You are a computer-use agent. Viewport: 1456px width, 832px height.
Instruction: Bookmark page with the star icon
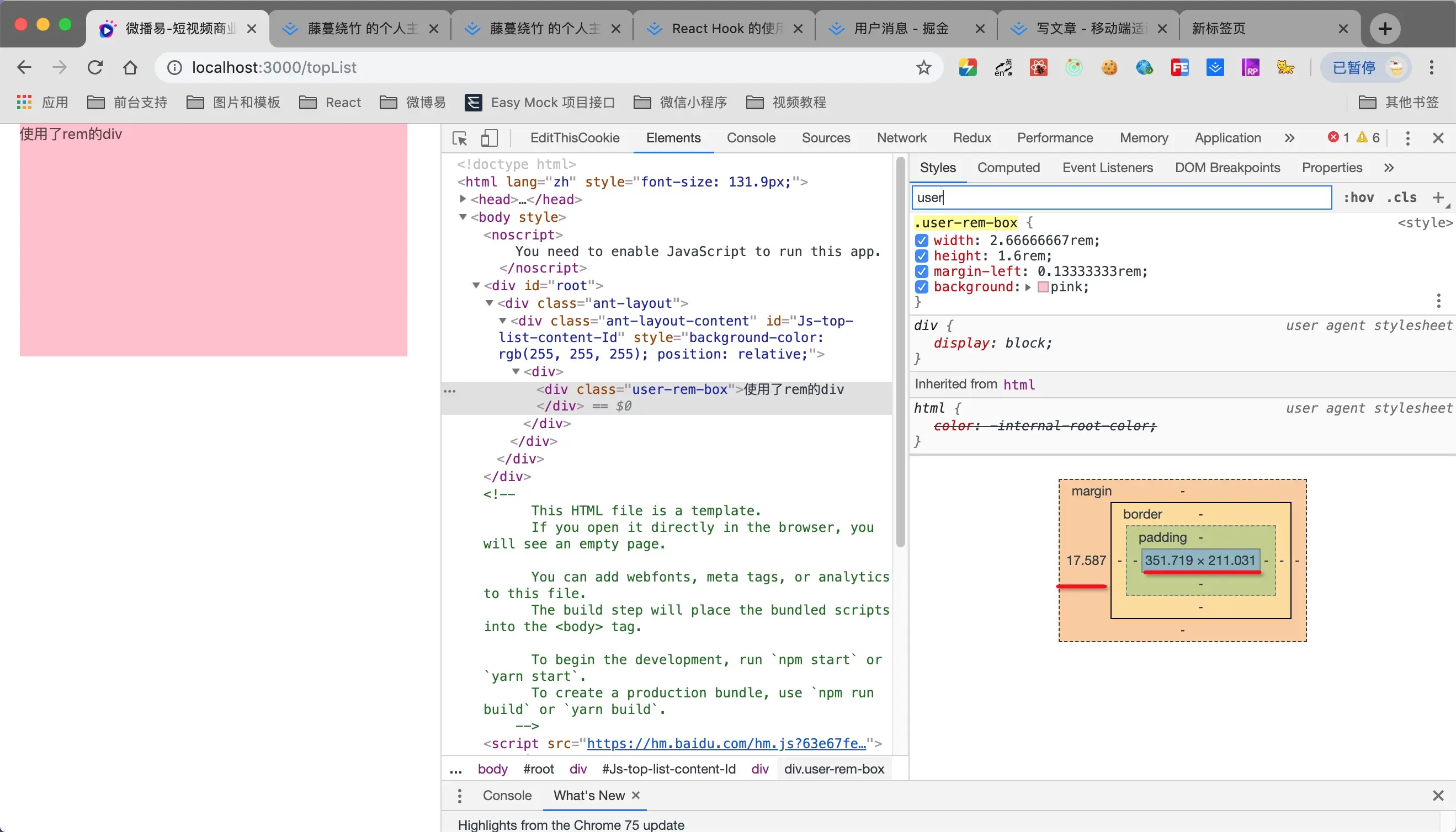coord(924,67)
